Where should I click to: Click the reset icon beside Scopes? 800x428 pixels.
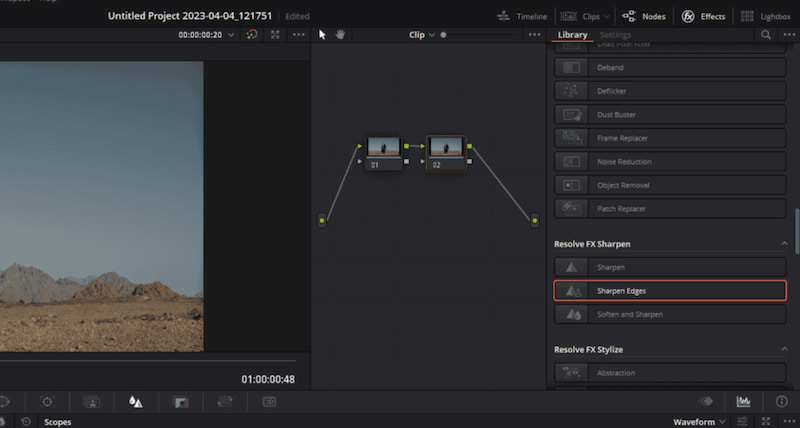(26, 422)
